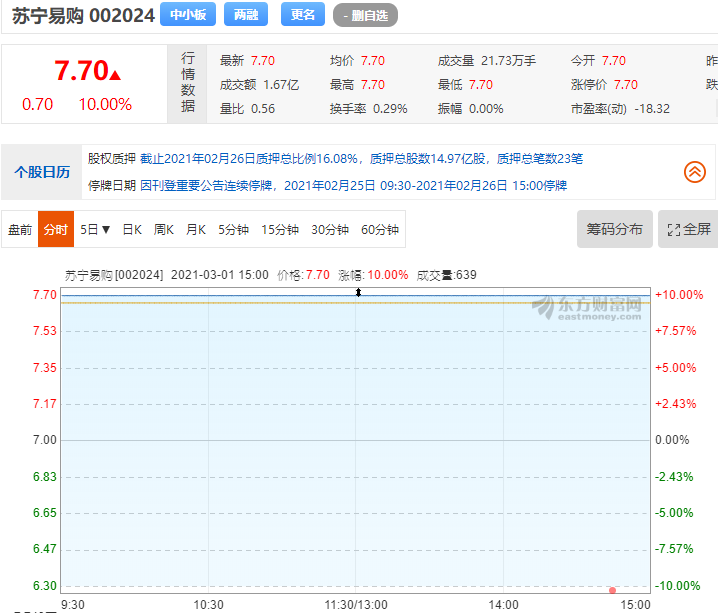Click the 市盈率(动) -18.32 value
718x613 pixels.
coord(652,108)
